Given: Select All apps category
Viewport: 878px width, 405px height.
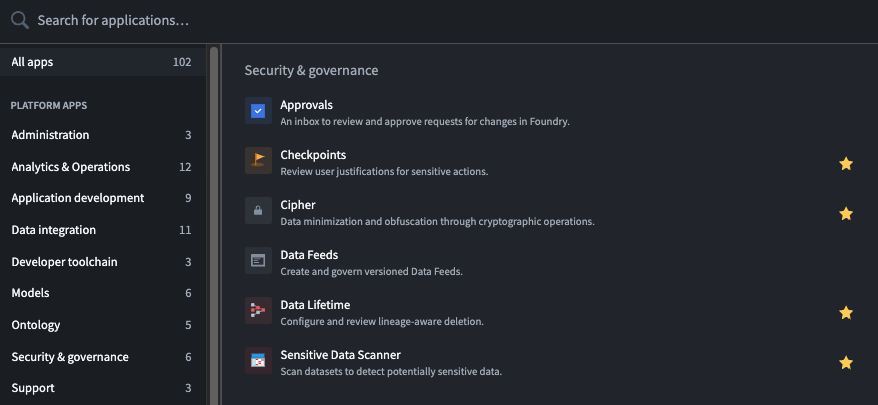Looking at the screenshot, I should click(103, 62).
